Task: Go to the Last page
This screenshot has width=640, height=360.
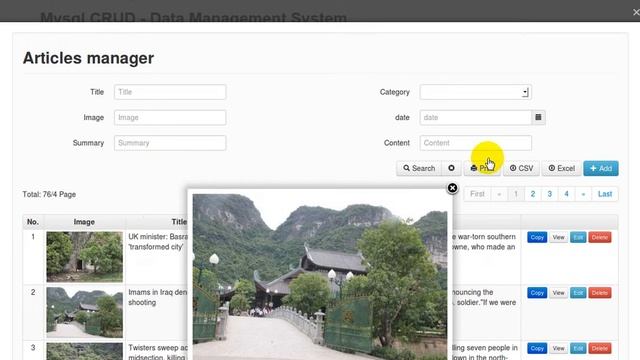Action: point(605,194)
